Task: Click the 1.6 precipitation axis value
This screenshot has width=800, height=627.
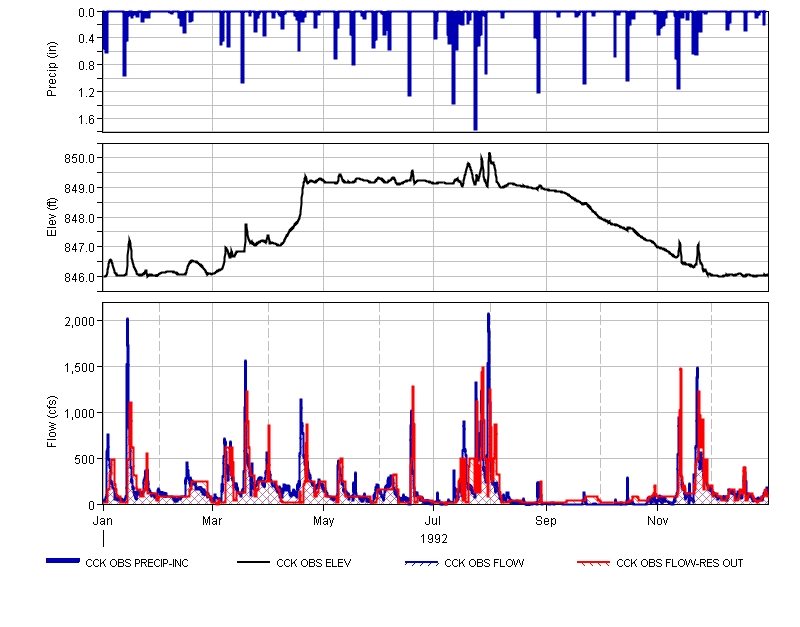Action: pos(87,119)
